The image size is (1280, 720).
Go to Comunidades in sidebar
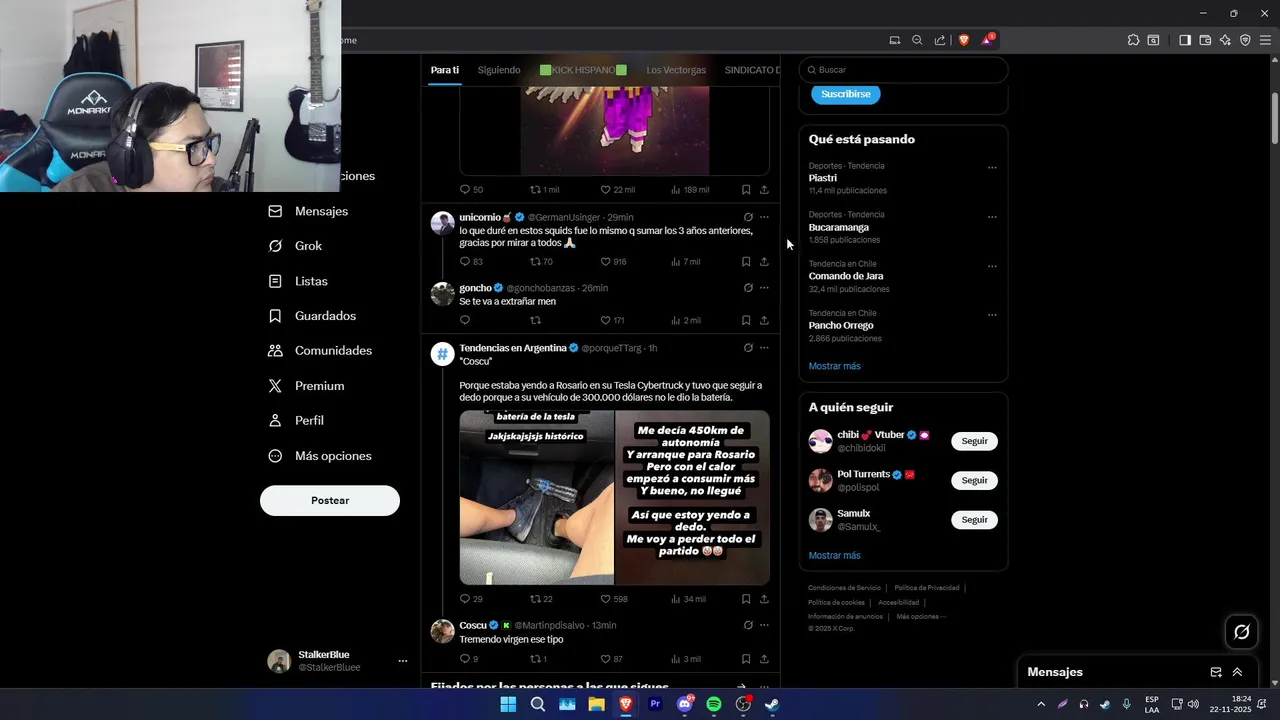tap(320, 351)
